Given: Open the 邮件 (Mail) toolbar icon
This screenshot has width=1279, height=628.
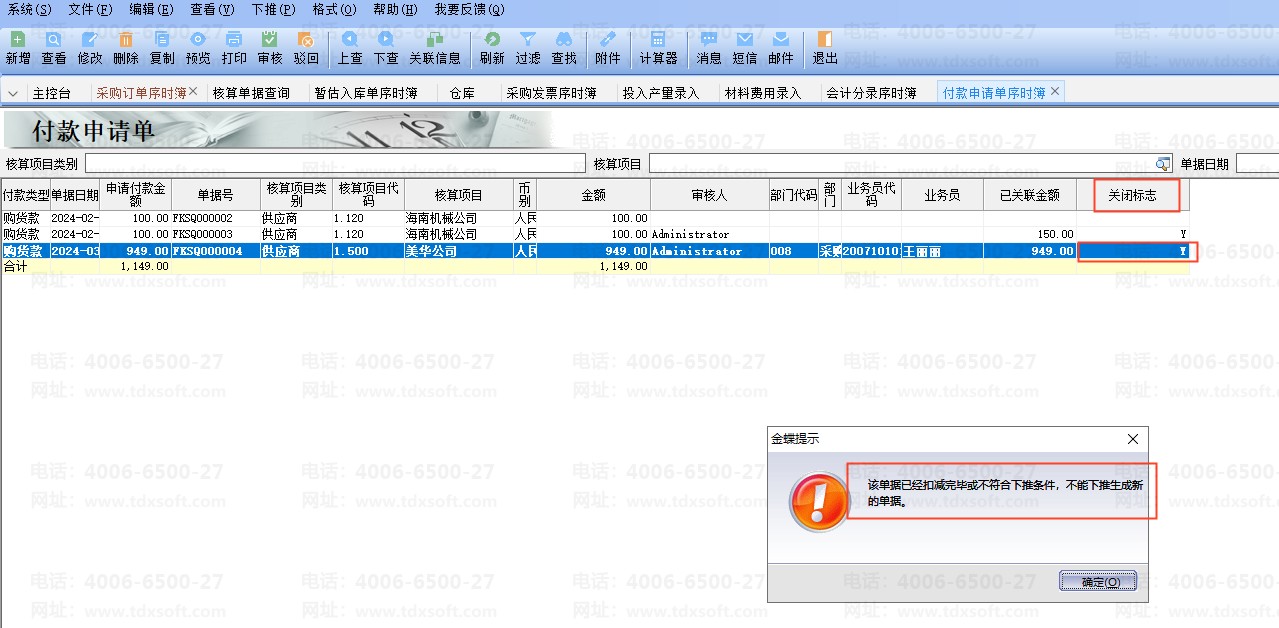Looking at the screenshot, I should pyautogui.click(x=781, y=47).
